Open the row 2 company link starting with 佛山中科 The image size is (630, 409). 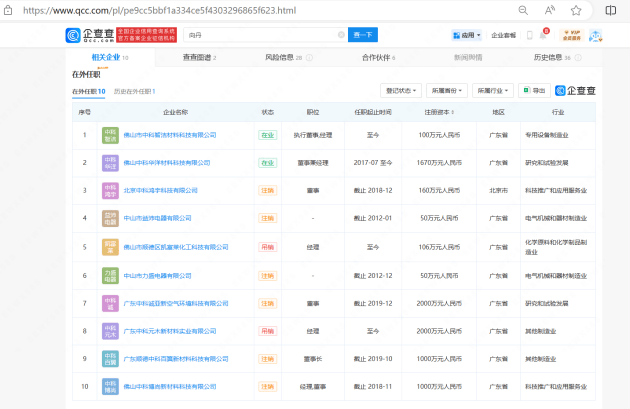click(x=167, y=163)
